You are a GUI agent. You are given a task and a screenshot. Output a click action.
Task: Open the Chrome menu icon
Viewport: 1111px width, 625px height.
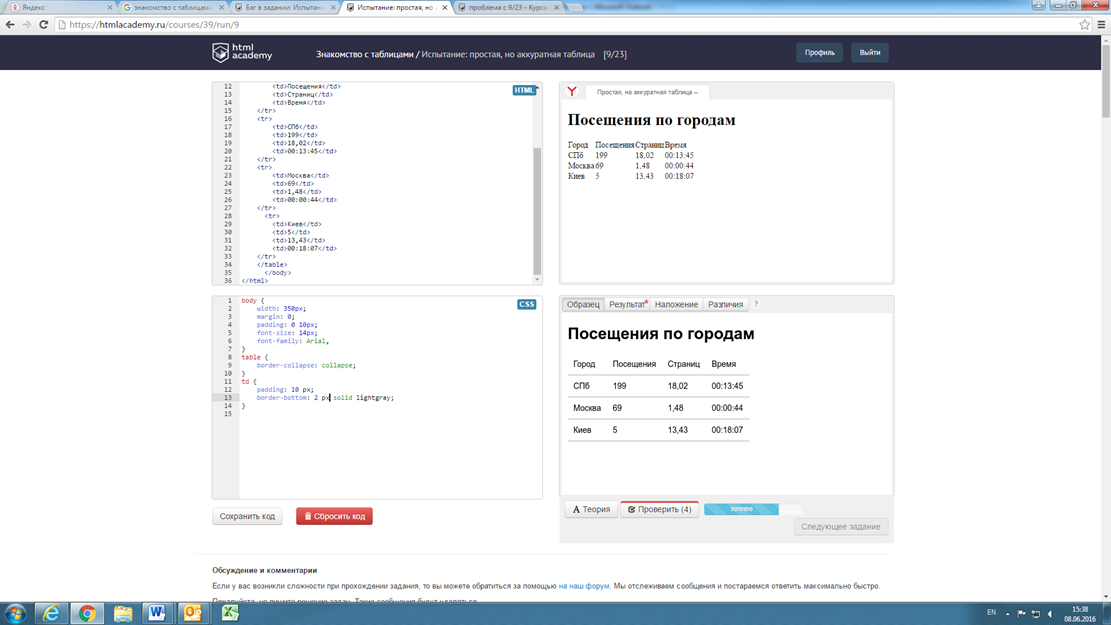coord(1101,25)
